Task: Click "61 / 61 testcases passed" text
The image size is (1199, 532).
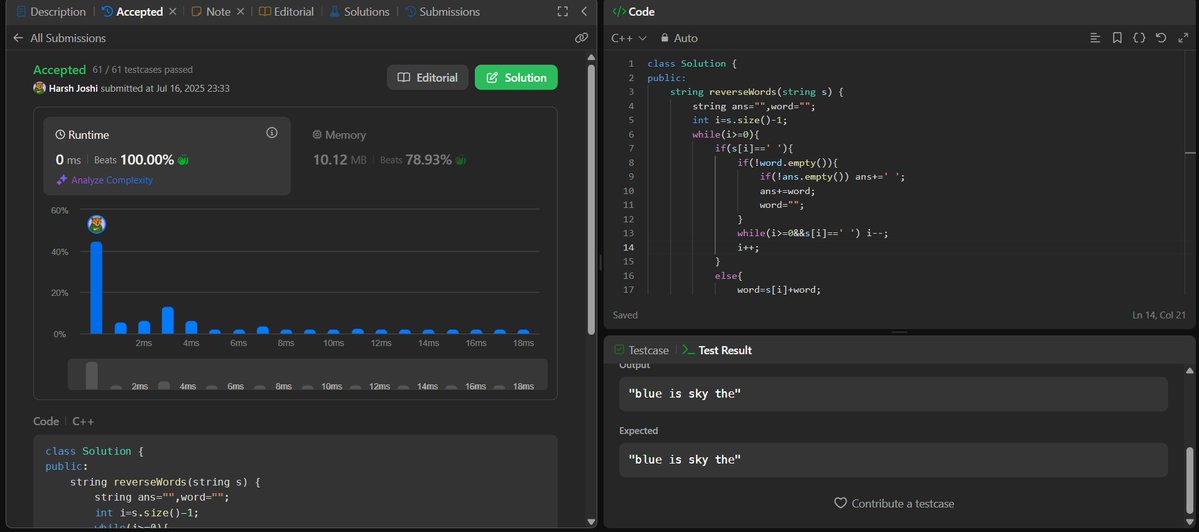Action: click(142, 70)
